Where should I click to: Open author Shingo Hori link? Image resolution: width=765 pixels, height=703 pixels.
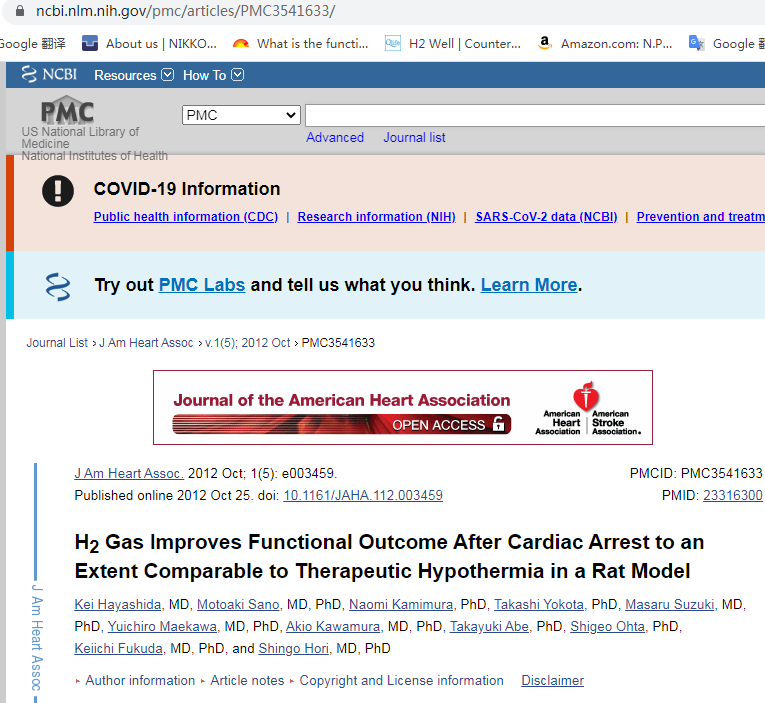294,648
